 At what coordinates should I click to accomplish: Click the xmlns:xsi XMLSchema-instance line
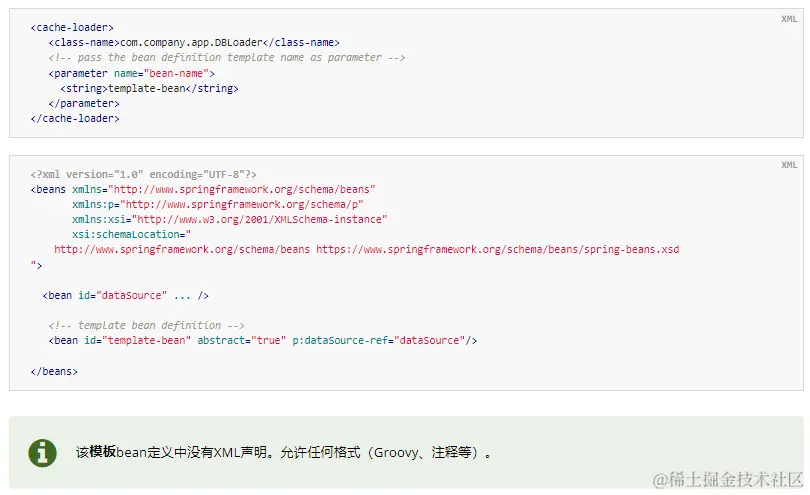230,220
